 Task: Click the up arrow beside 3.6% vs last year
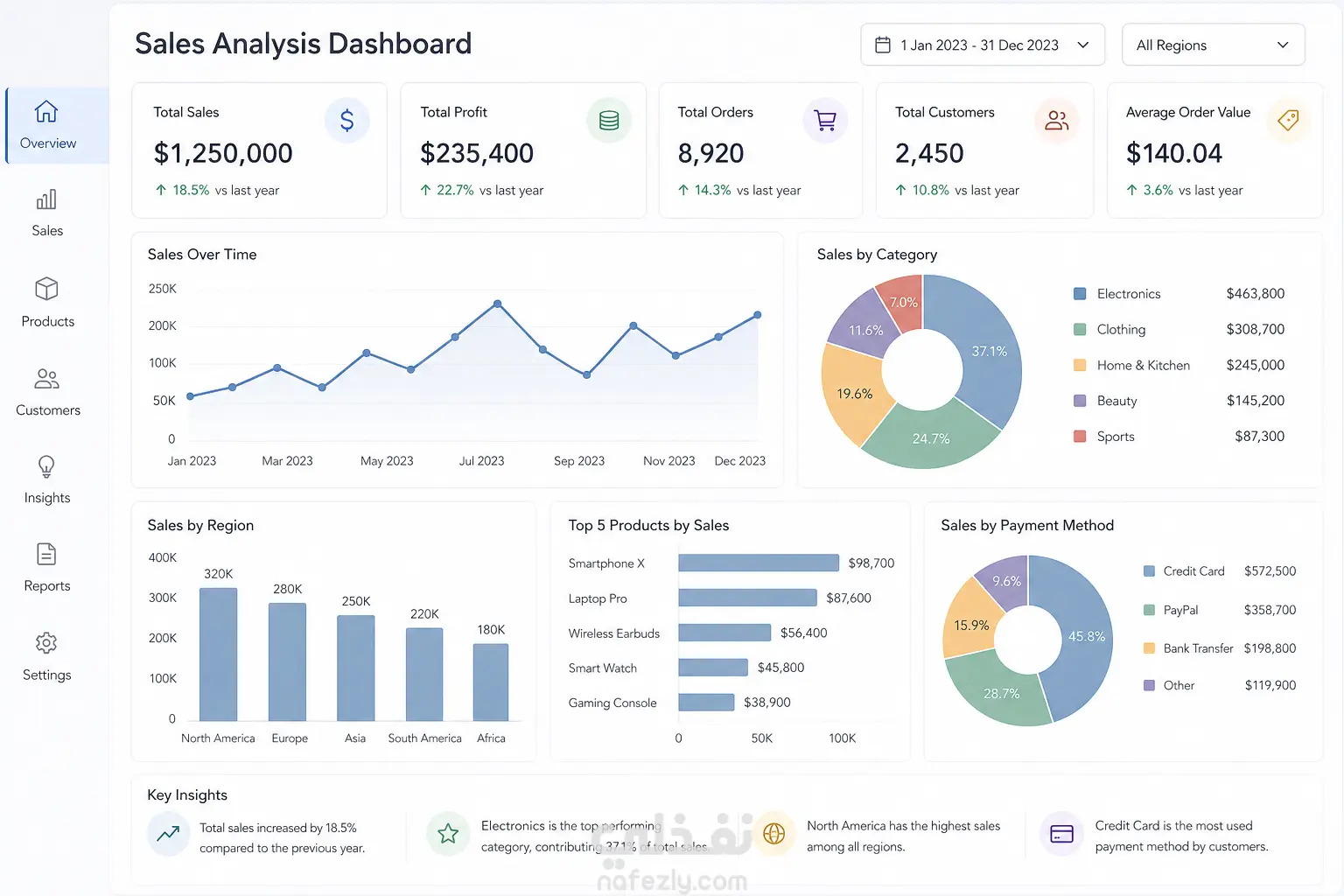point(1132,190)
